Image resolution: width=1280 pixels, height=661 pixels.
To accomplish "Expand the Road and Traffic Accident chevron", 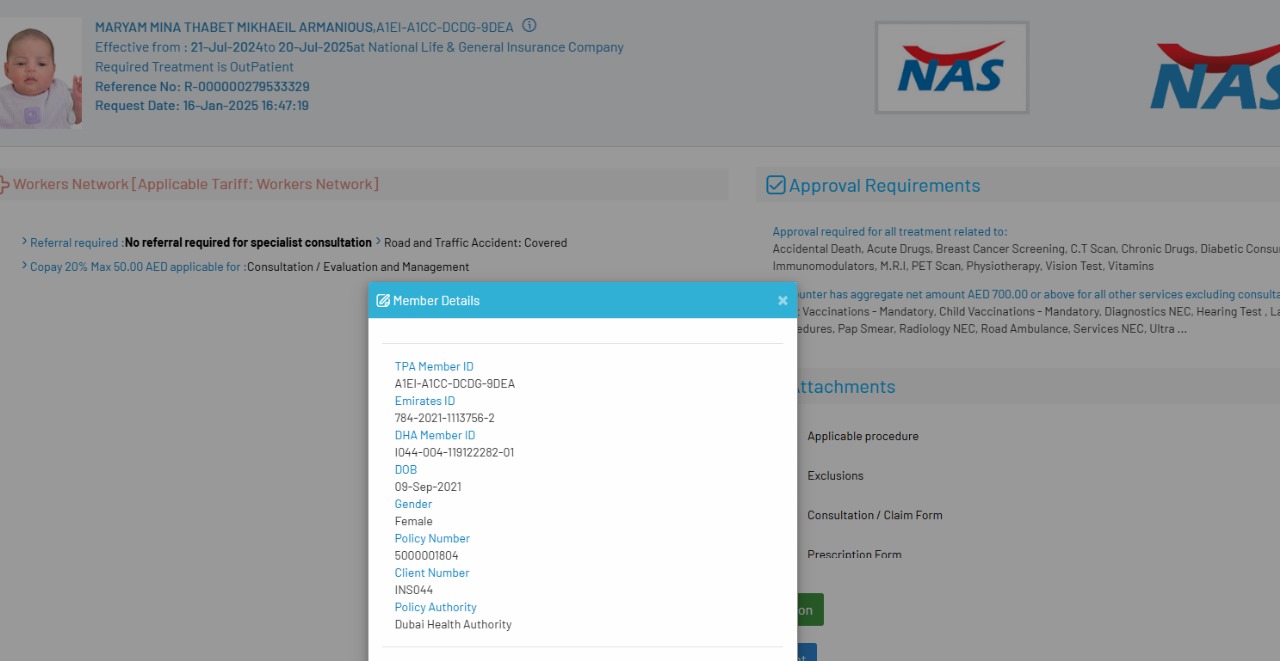I will [378, 241].
